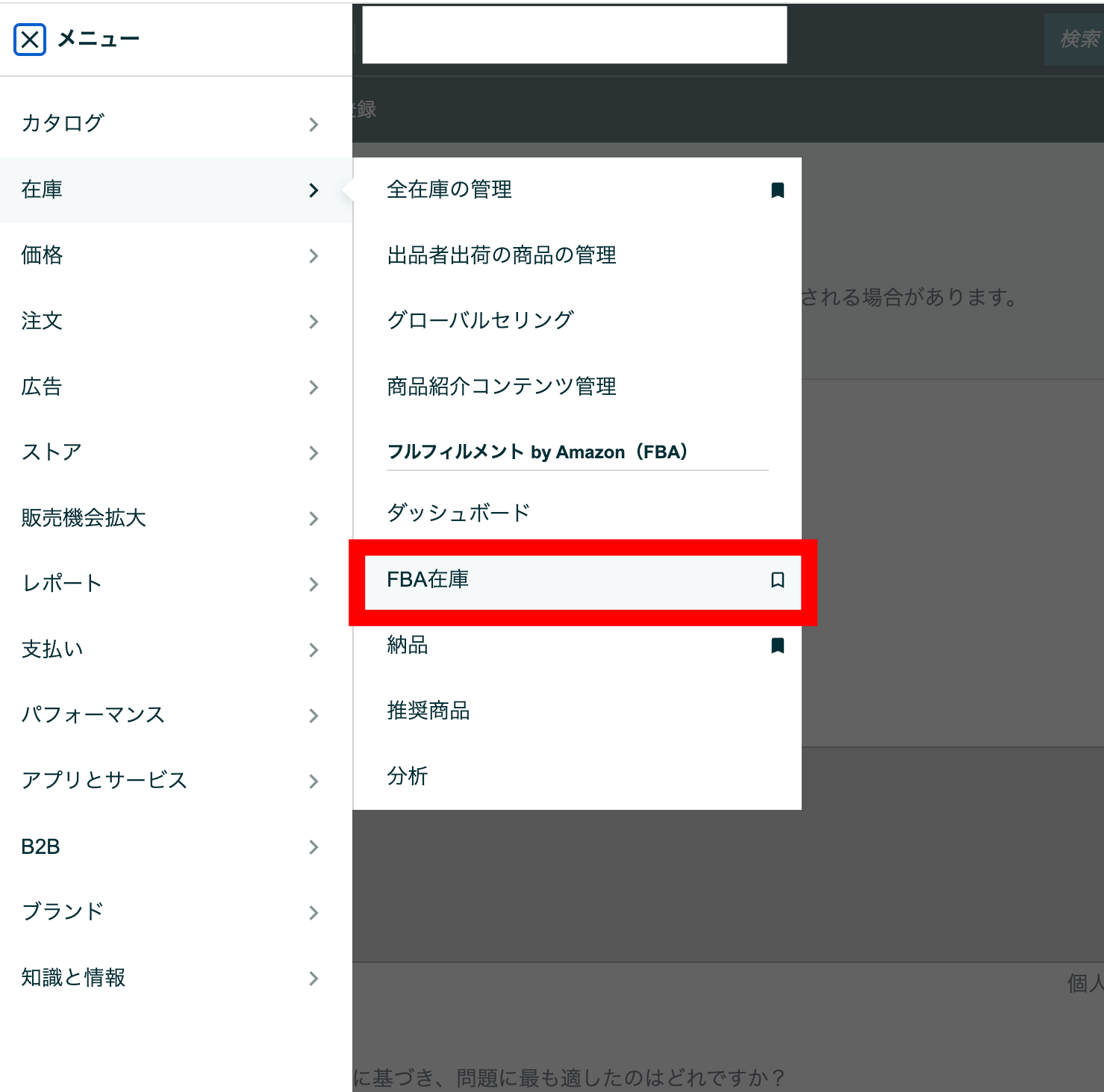Expand the レポート section chevron

pyautogui.click(x=314, y=584)
